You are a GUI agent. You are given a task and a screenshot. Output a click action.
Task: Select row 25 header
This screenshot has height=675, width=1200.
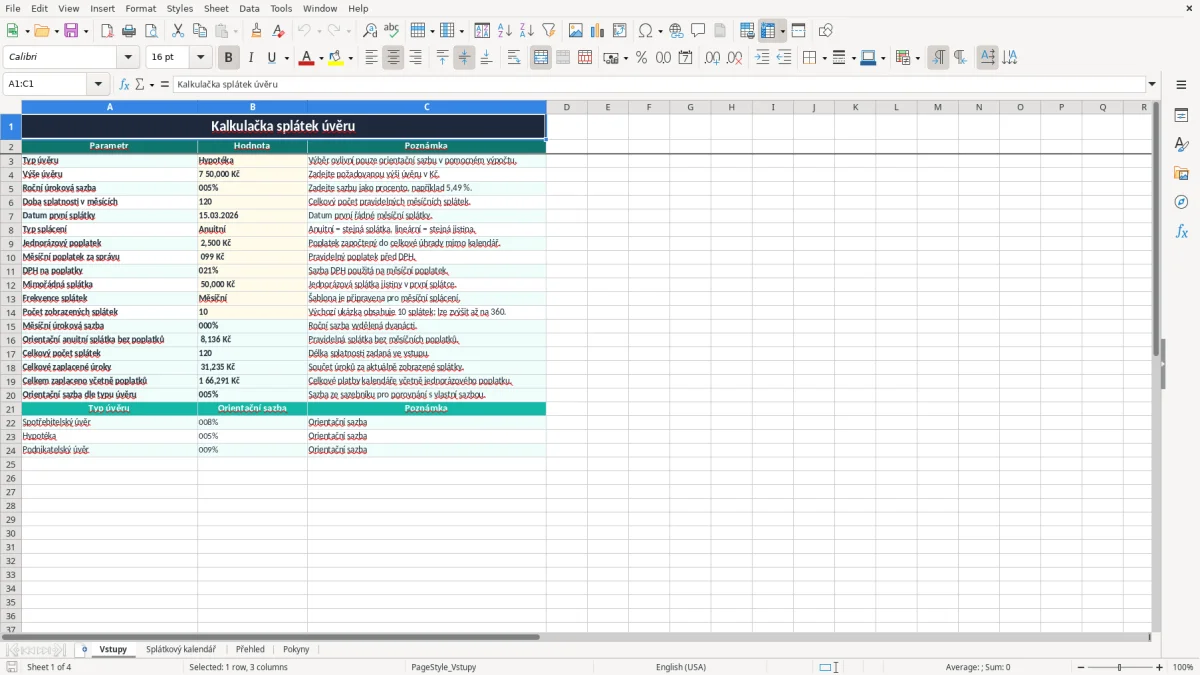pos(11,464)
